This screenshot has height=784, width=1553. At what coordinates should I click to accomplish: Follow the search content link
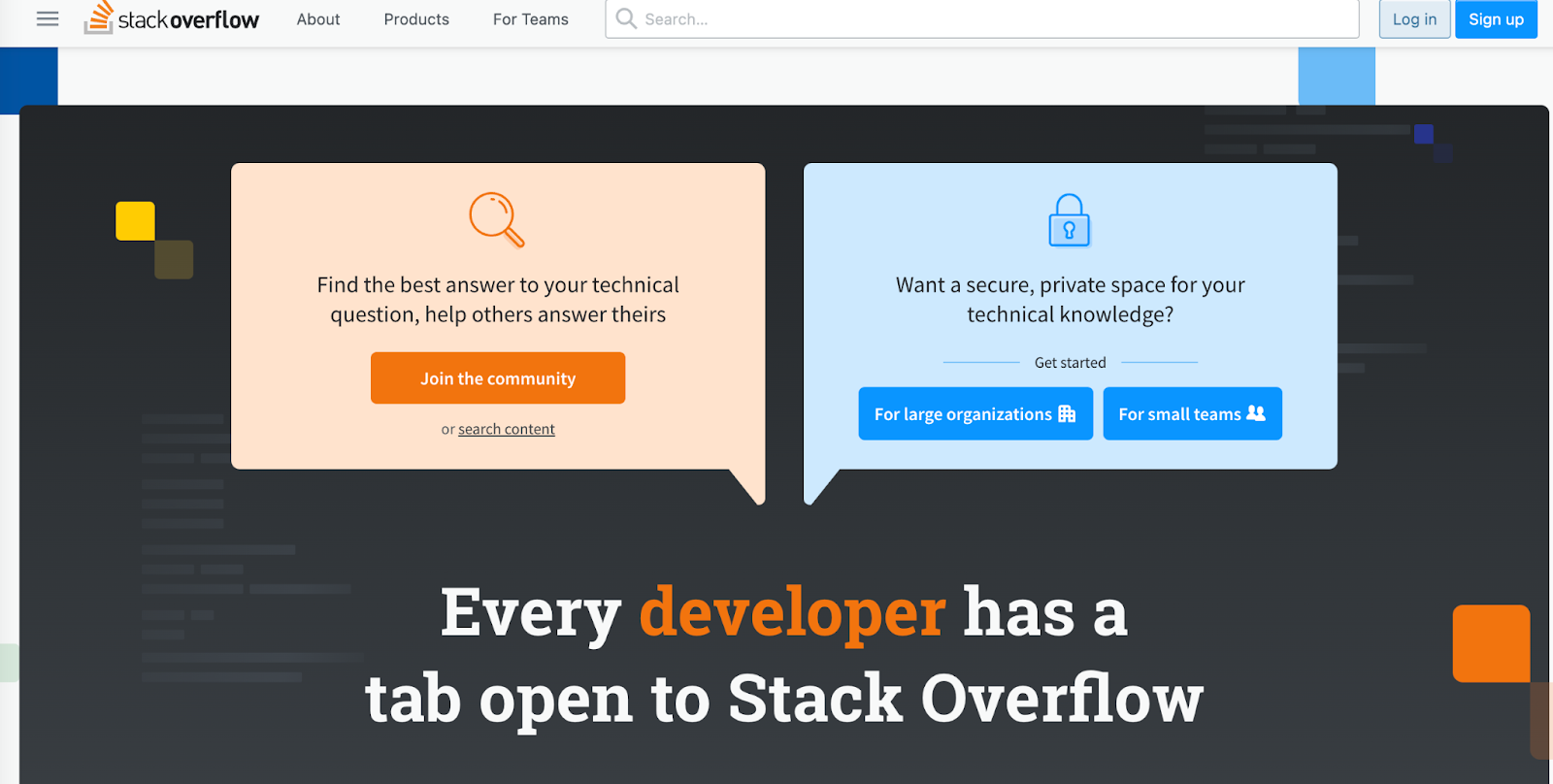point(507,429)
